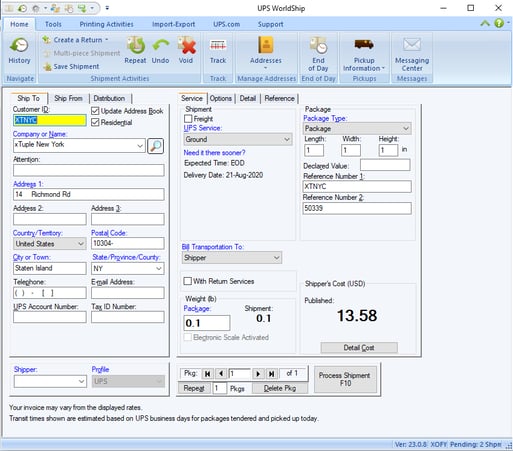Click the green help question icon
This screenshot has height=451, width=513.
(499, 23)
